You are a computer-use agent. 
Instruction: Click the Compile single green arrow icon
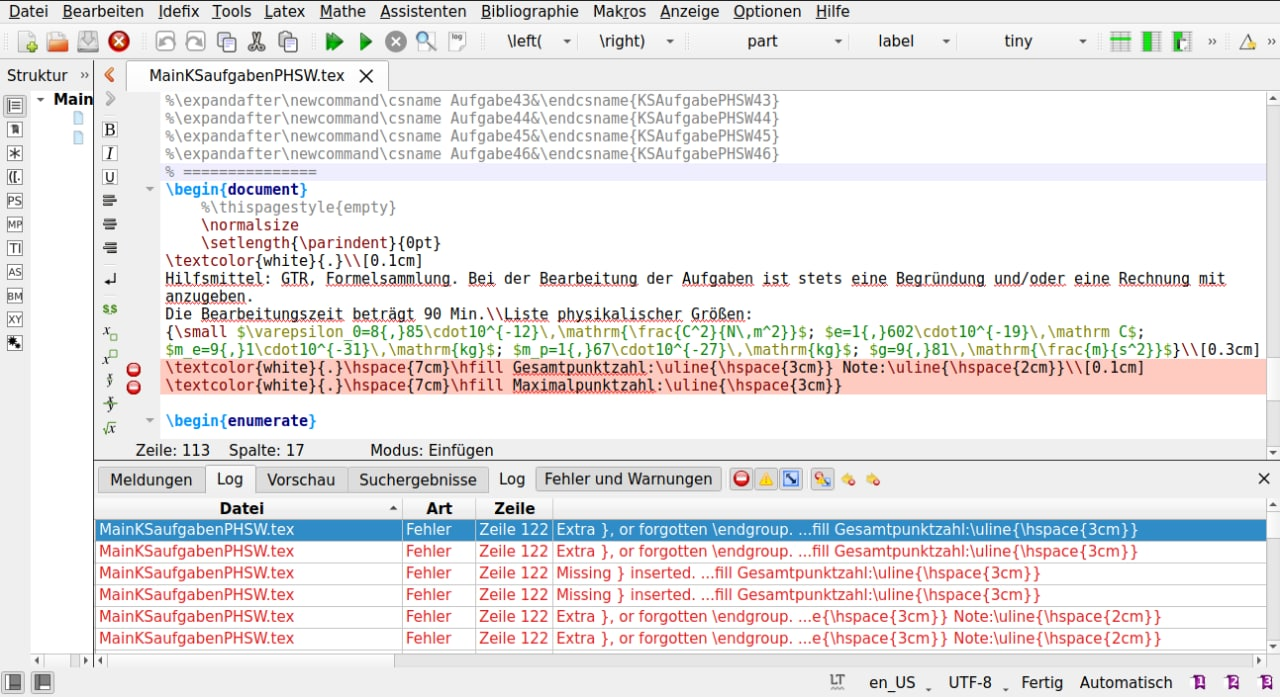point(366,42)
